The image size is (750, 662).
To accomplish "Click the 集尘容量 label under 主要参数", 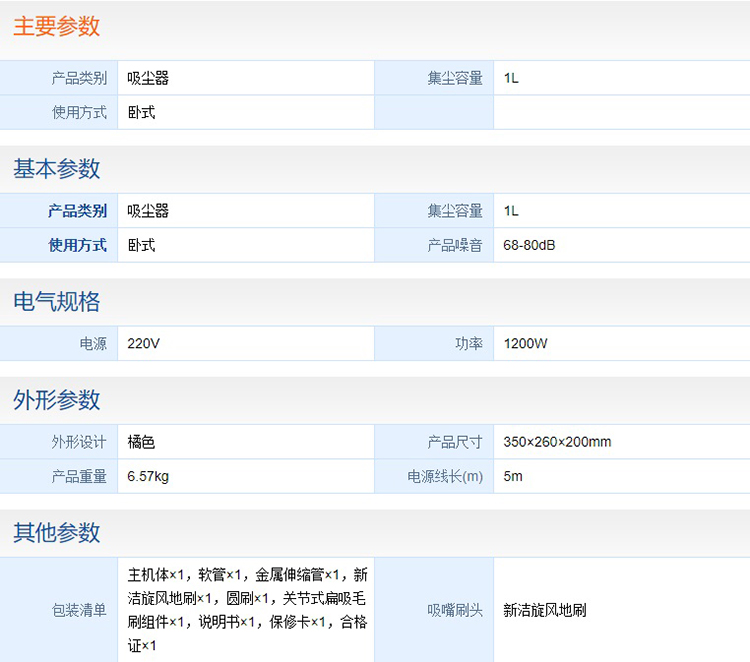I will pyautogui.click(x=455, y=78).
